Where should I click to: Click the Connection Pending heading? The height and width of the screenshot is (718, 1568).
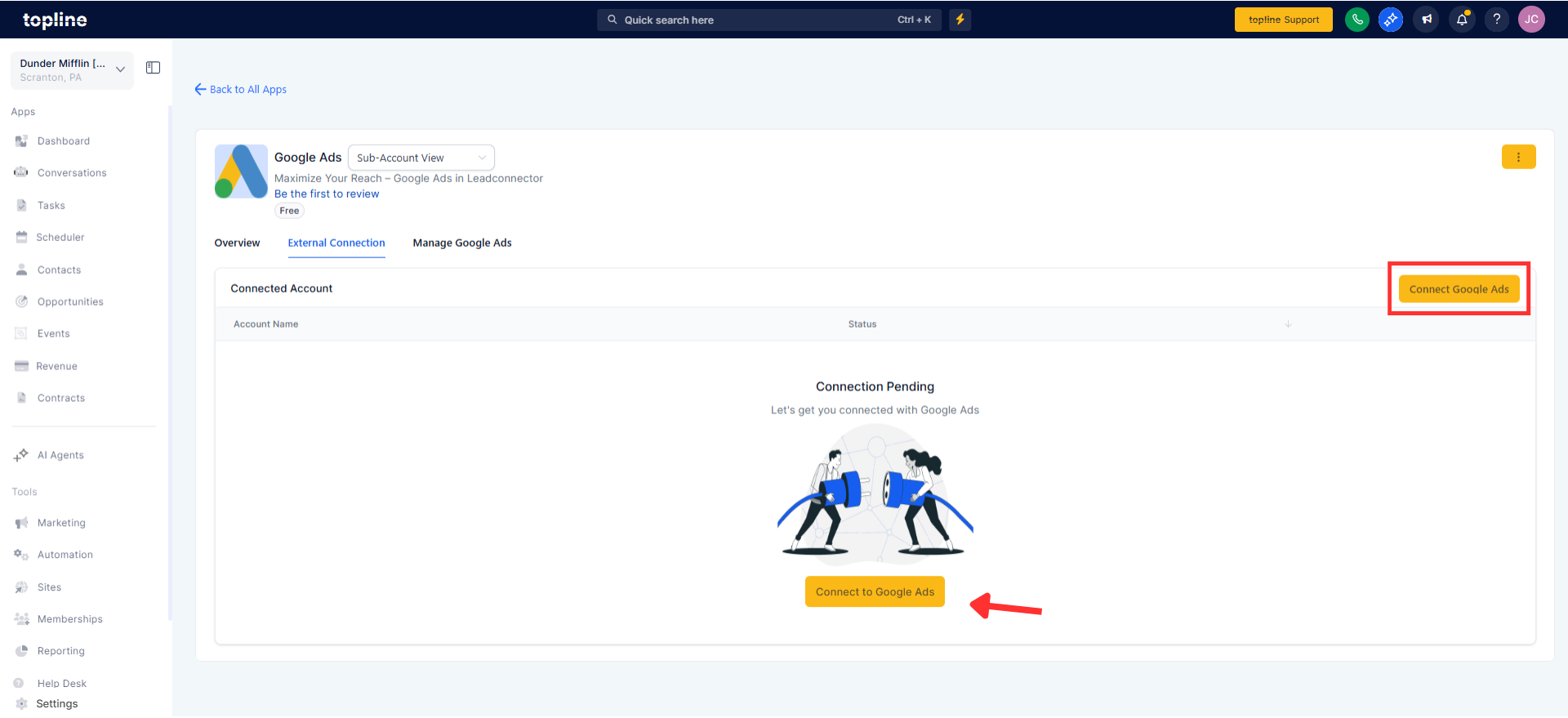[x=875, y=386]
